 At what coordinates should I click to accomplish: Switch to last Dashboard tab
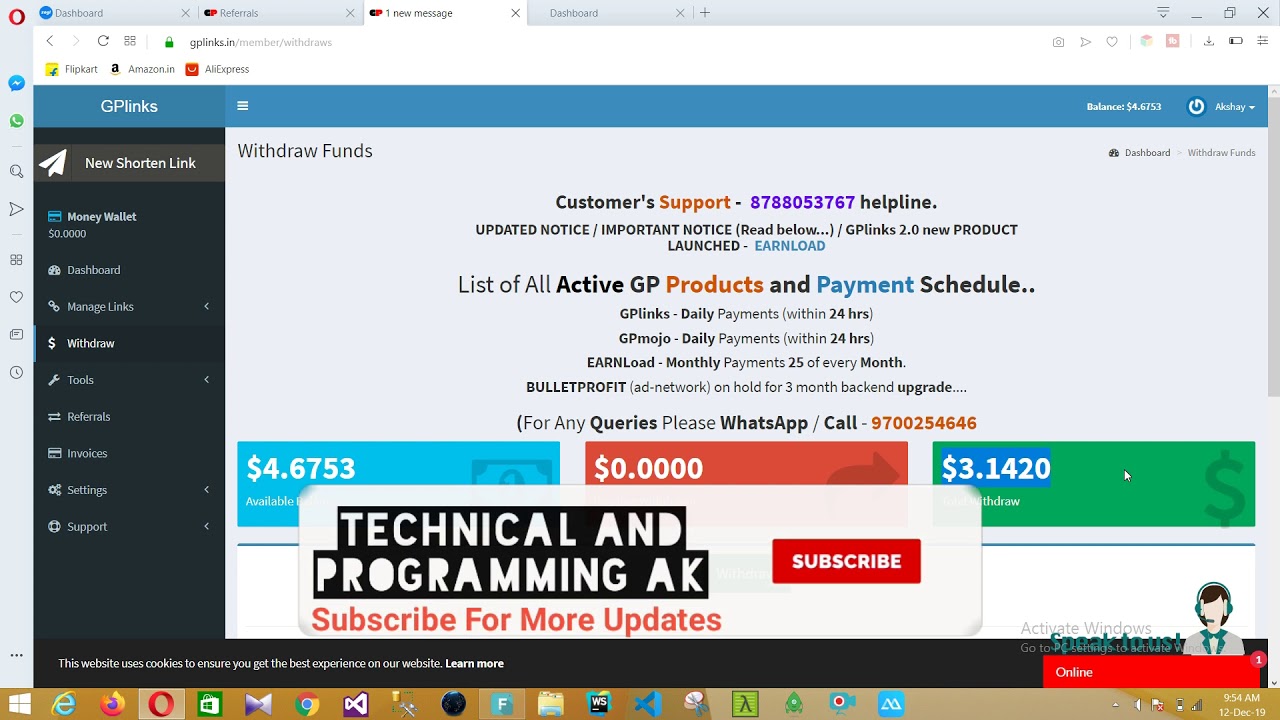coord(610,13)
